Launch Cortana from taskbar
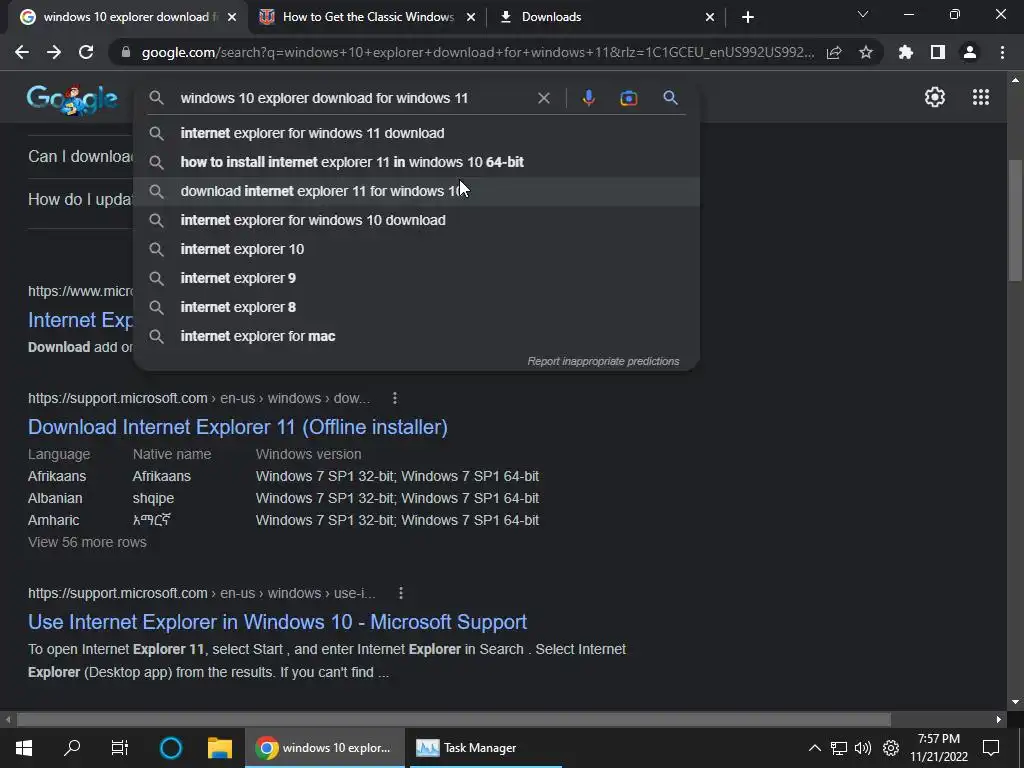1024x768 pixels. 171,748
